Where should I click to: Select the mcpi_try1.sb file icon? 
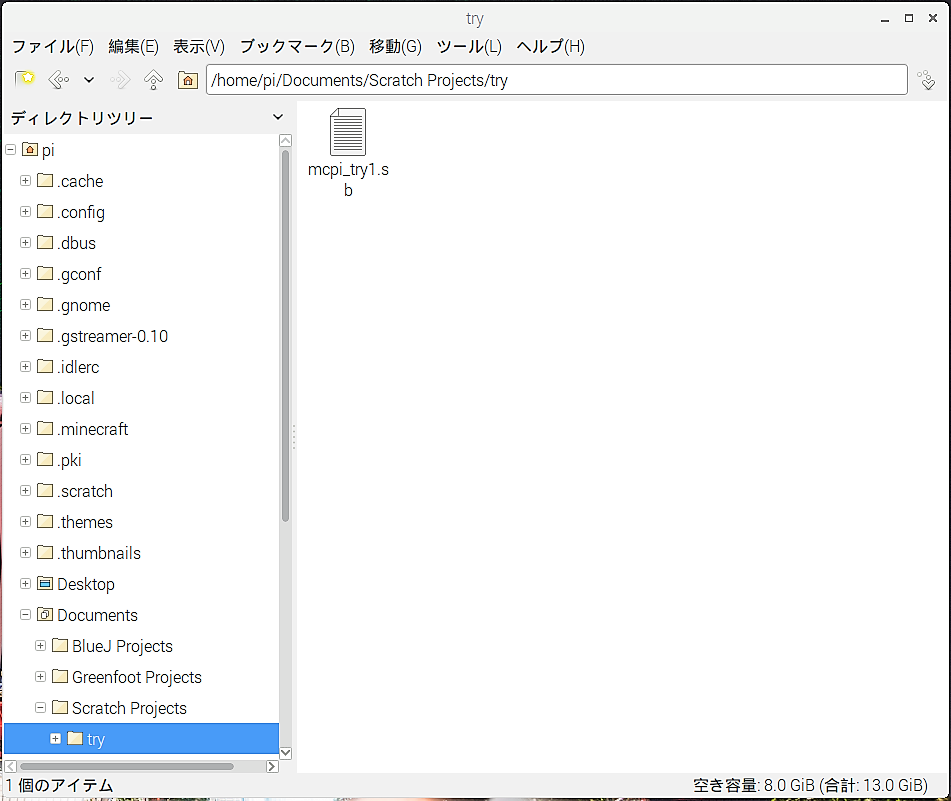[x=348, y=132]
